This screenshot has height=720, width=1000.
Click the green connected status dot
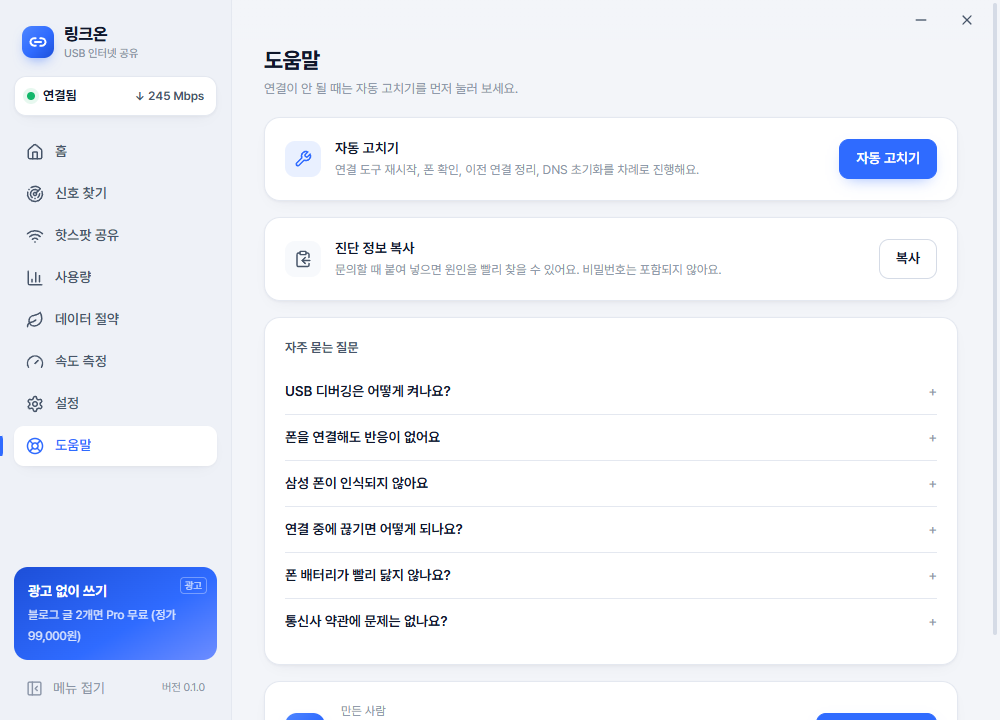(x=31, y=96)
